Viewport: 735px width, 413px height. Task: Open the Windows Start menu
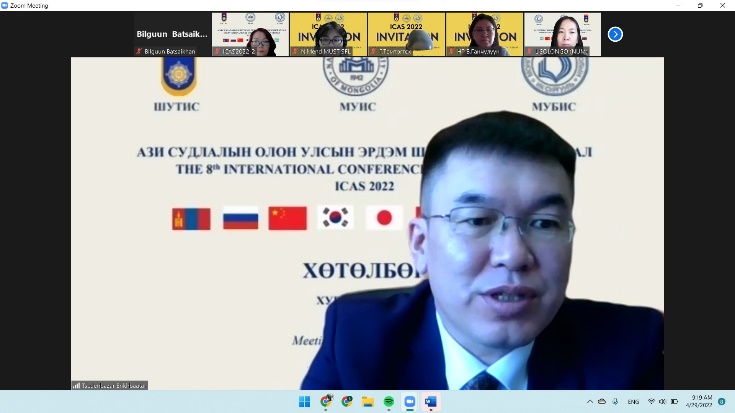pyautogui.click(x=304, y=402)
